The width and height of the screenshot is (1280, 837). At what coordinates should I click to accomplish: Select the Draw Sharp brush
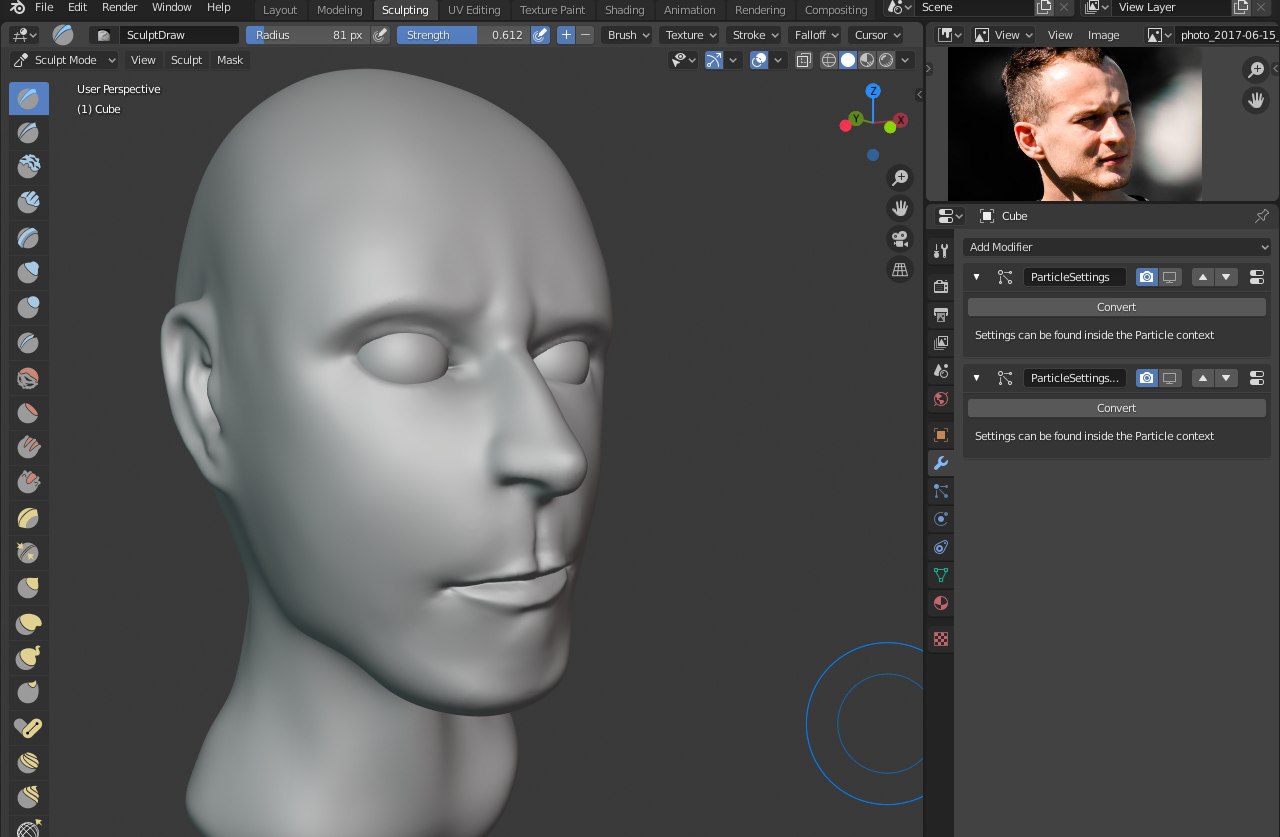[x=29, y=132]
